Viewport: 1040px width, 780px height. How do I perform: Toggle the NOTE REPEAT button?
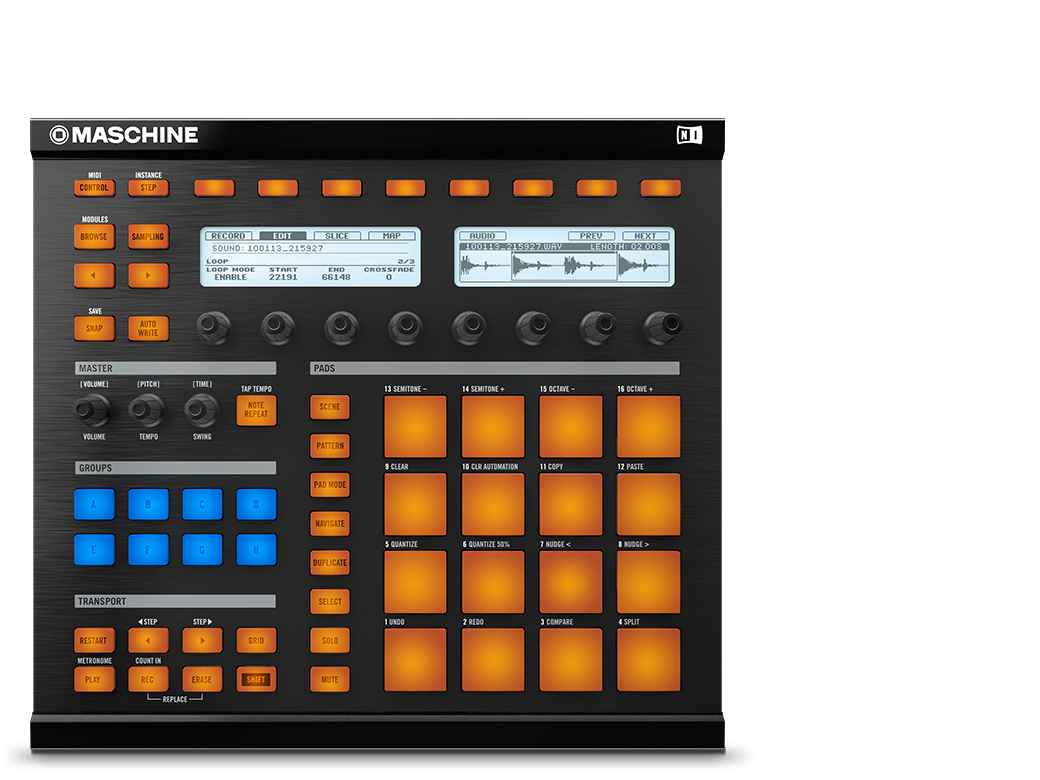[x=256, y=410]
